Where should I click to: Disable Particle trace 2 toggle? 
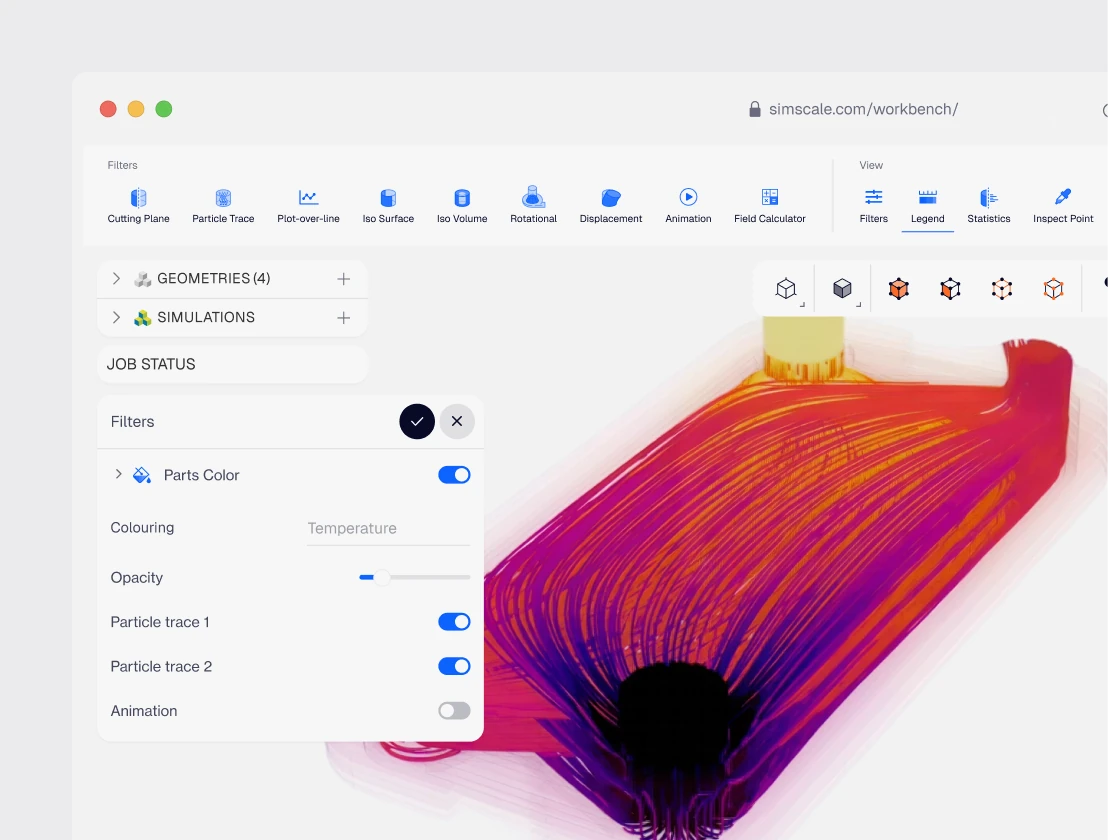(x=454, y=666)
